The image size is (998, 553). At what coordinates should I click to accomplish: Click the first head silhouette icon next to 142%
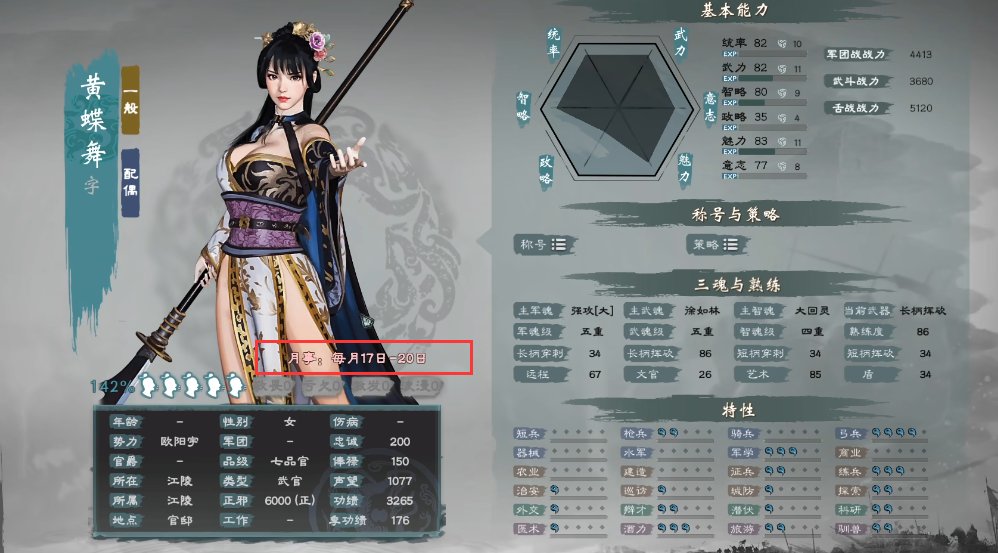point(148,385)
